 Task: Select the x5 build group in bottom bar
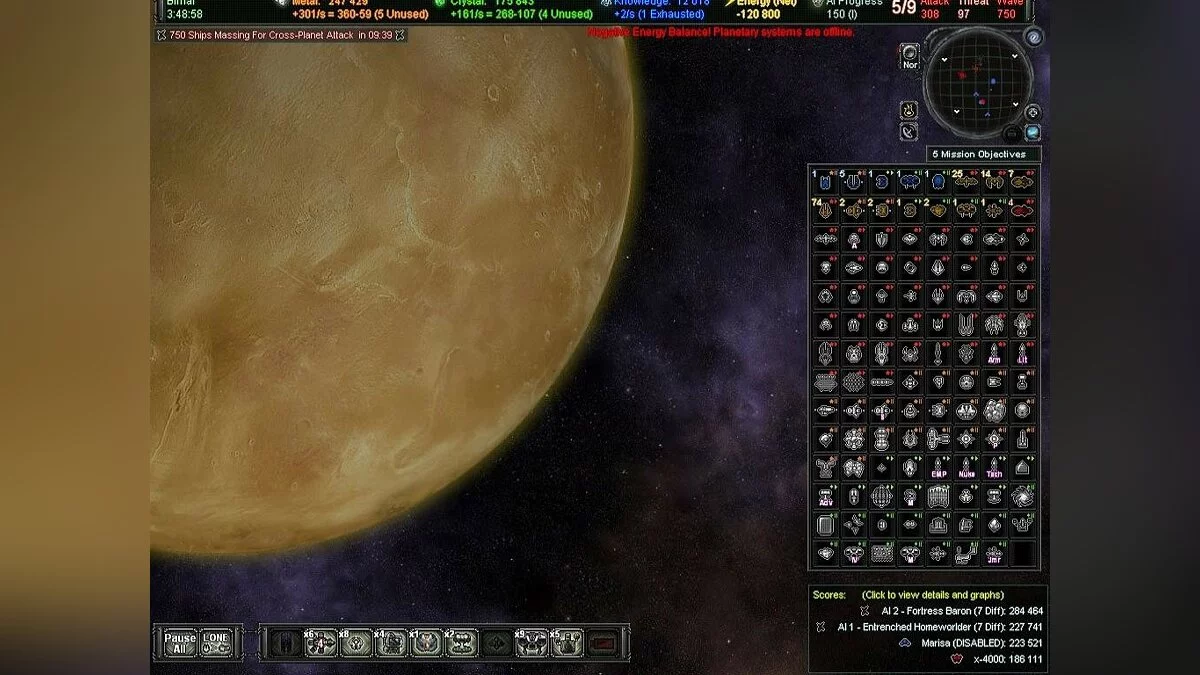[566, 643]
